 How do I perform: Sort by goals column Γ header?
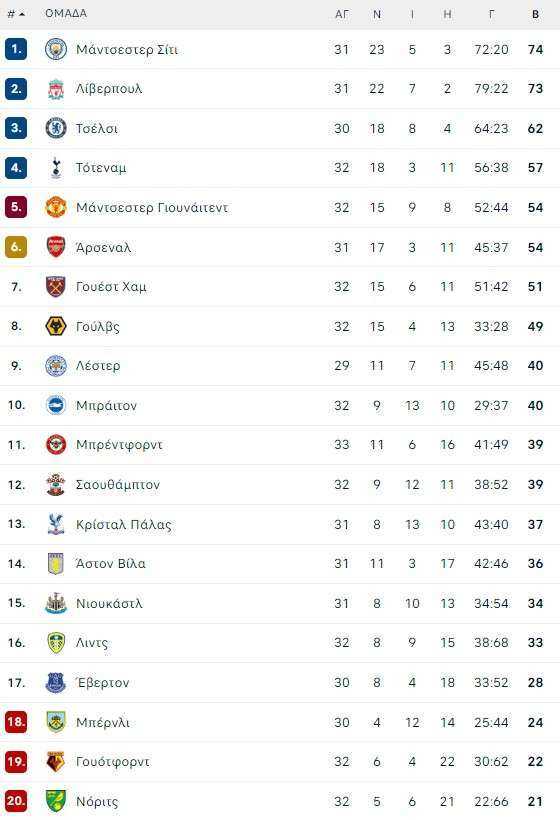(491, 14)
